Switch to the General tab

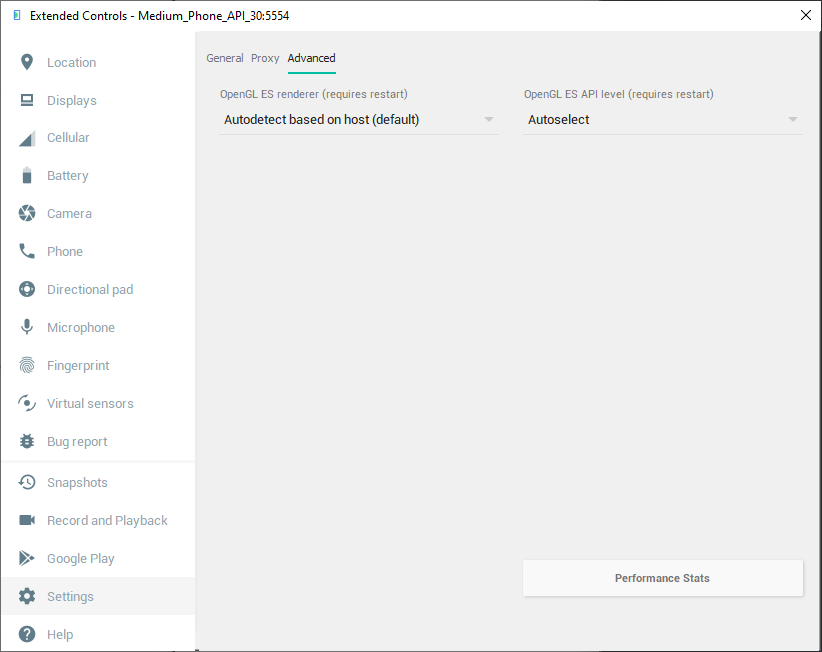[x=225, y=58]
